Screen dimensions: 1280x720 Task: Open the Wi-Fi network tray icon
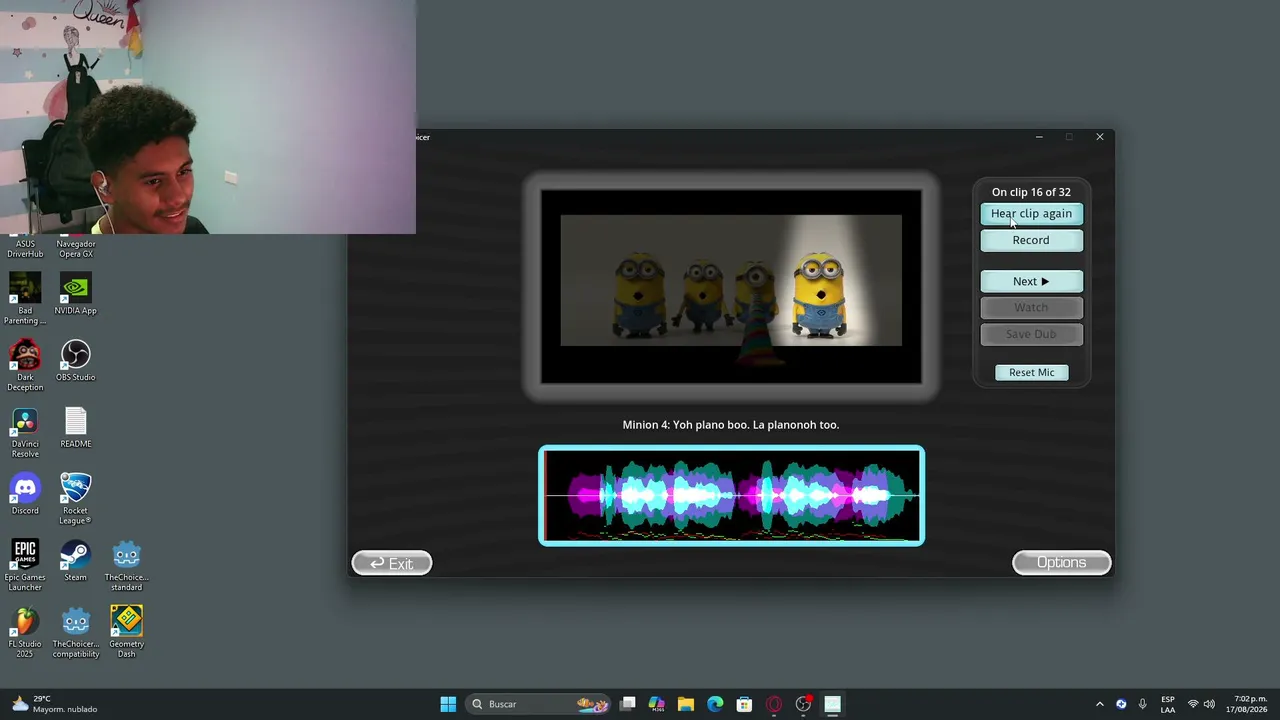click(x=1192, y=704)
